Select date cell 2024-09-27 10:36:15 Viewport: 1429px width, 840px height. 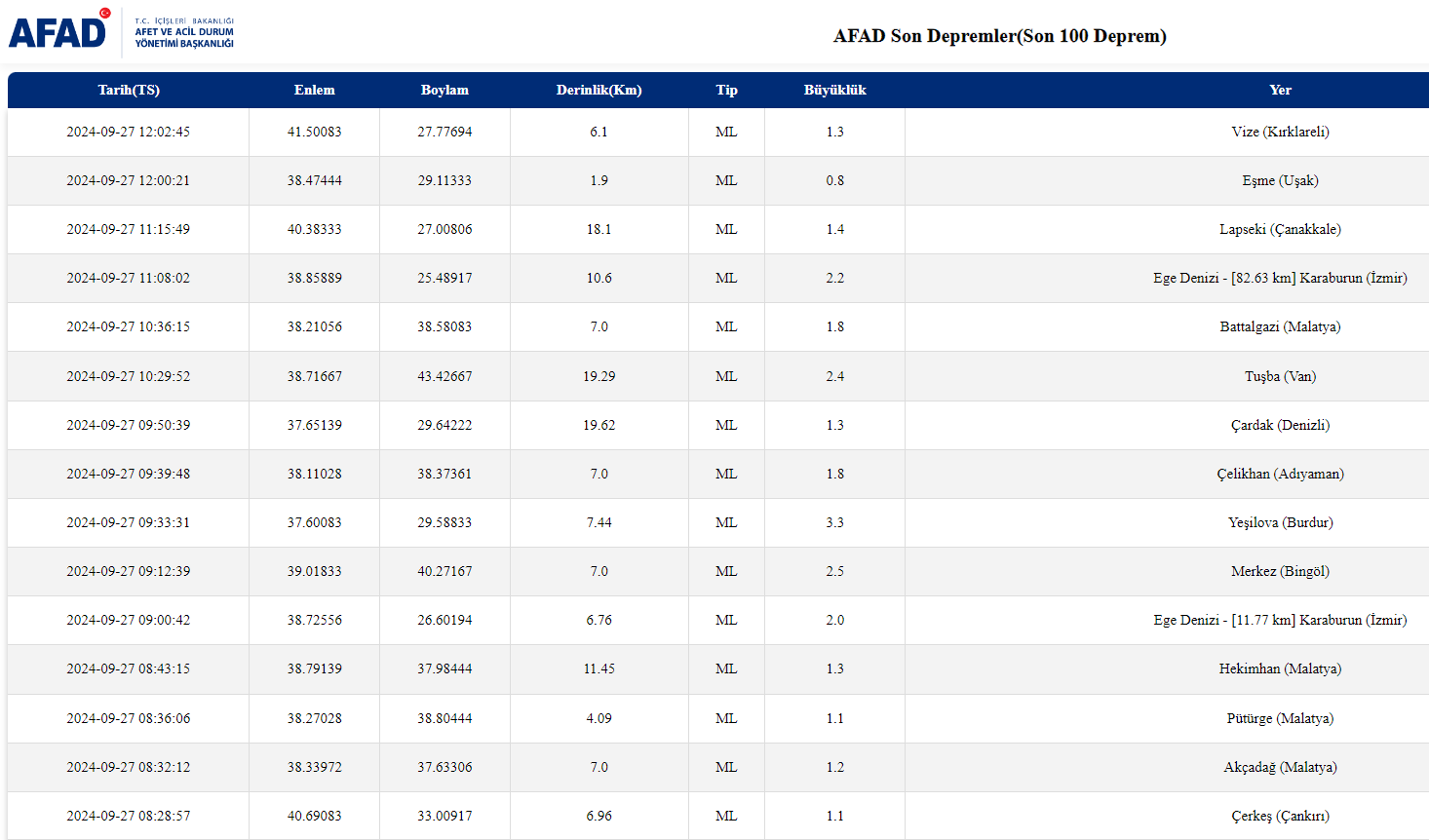129,326
